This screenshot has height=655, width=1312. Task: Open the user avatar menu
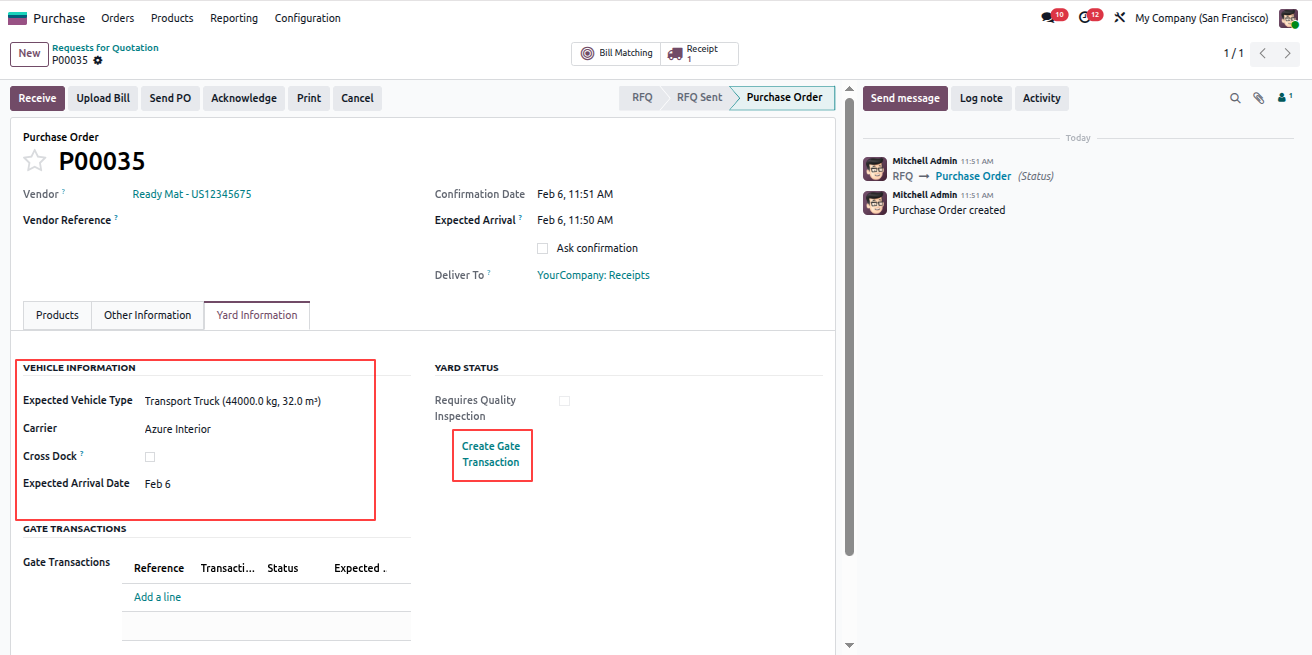point(1288,18)
